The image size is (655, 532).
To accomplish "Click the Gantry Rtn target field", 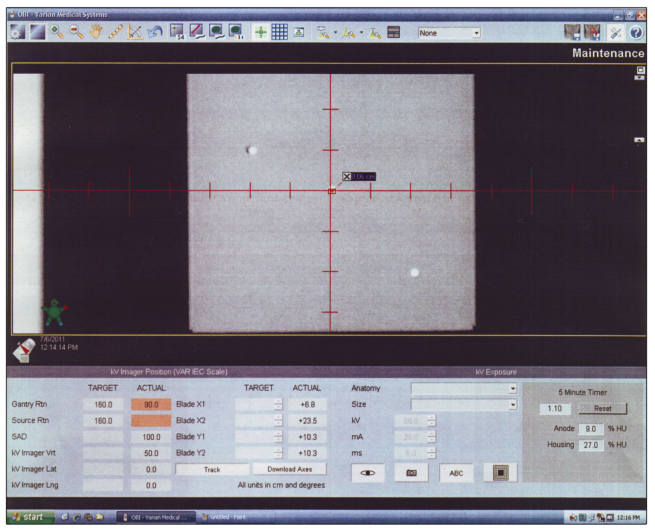I will pyautogui.click(x=103, y=404).
